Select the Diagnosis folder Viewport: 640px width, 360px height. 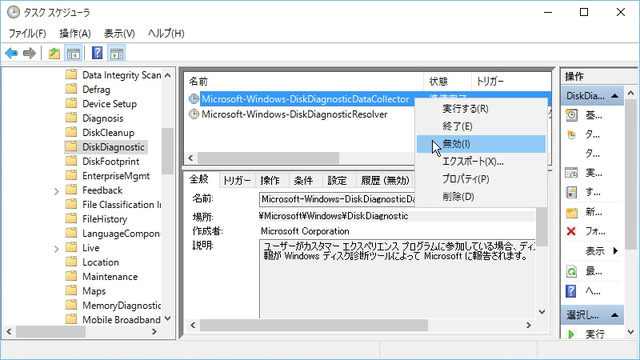(x=102, y=118)
